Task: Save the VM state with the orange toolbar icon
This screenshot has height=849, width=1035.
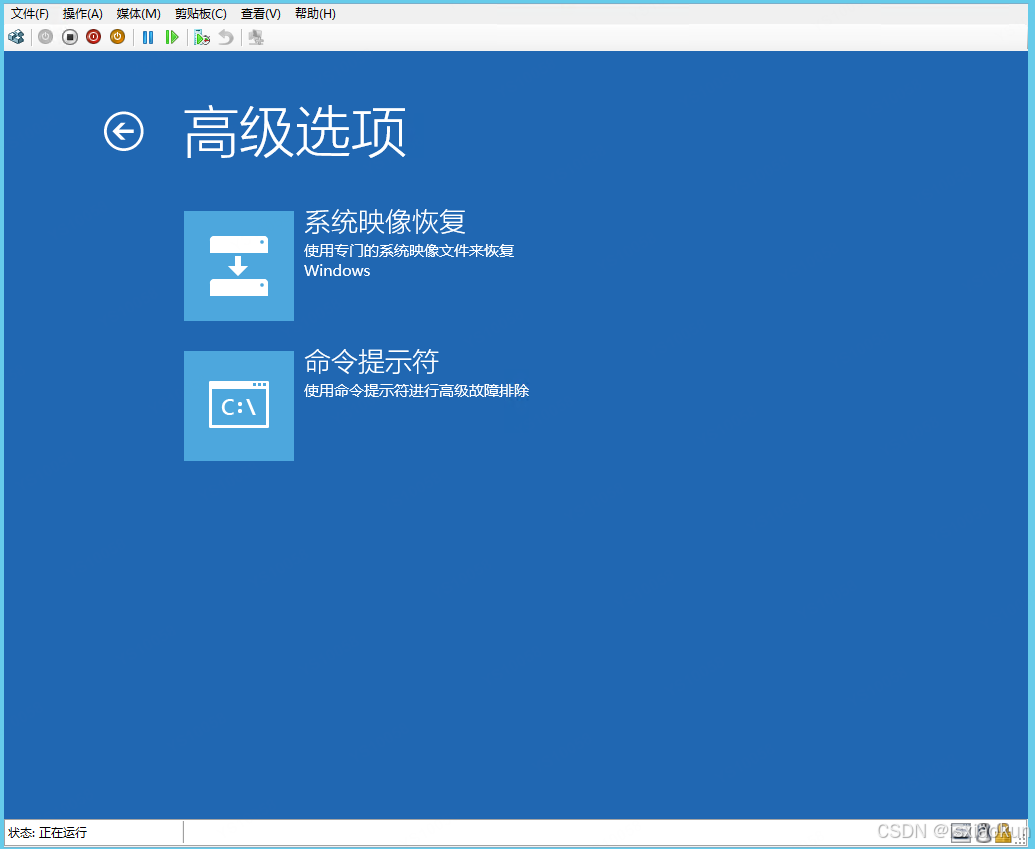Action: tap(117, 37)
